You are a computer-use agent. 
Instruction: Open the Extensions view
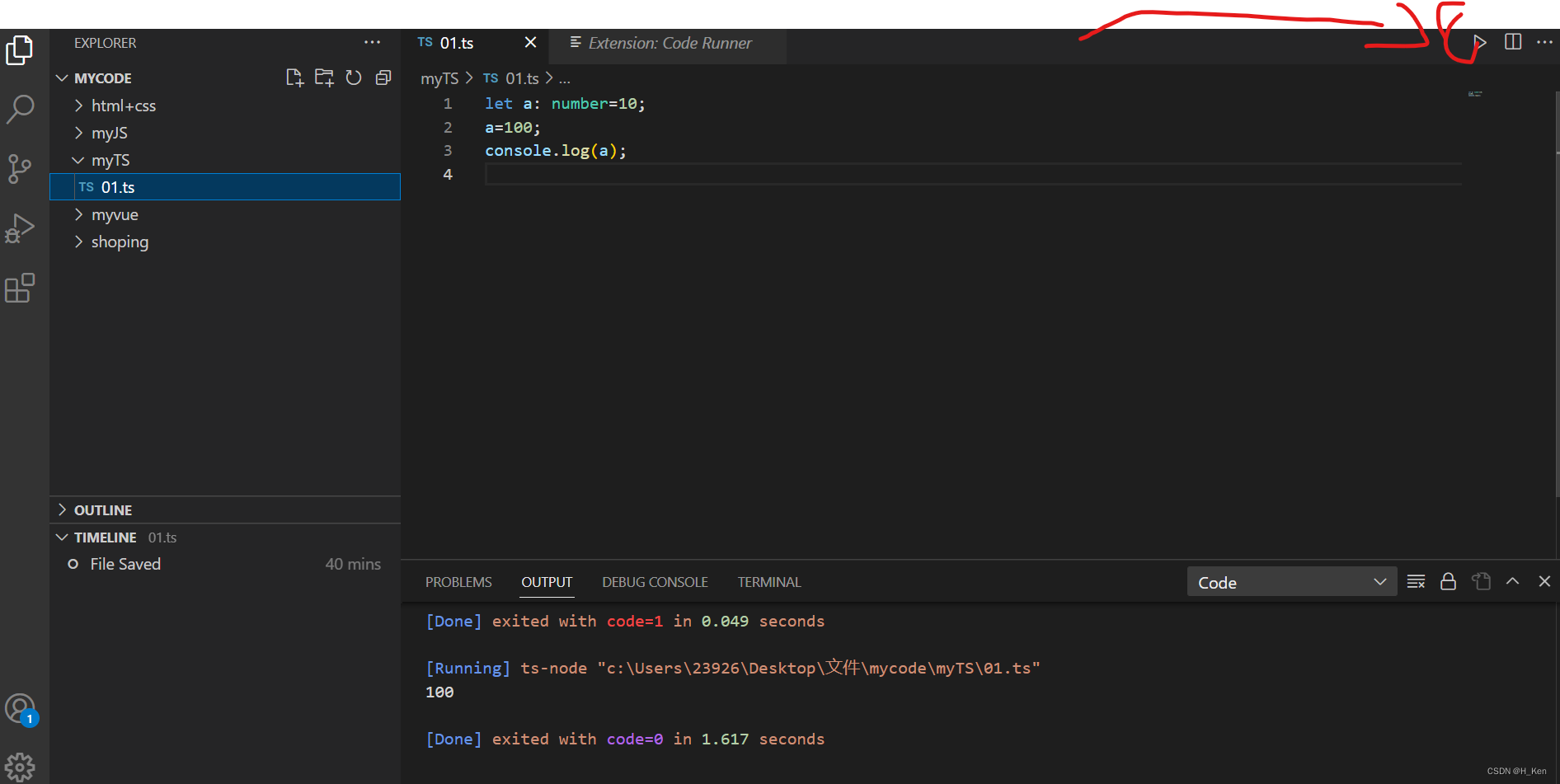click(x=20, y=288)
